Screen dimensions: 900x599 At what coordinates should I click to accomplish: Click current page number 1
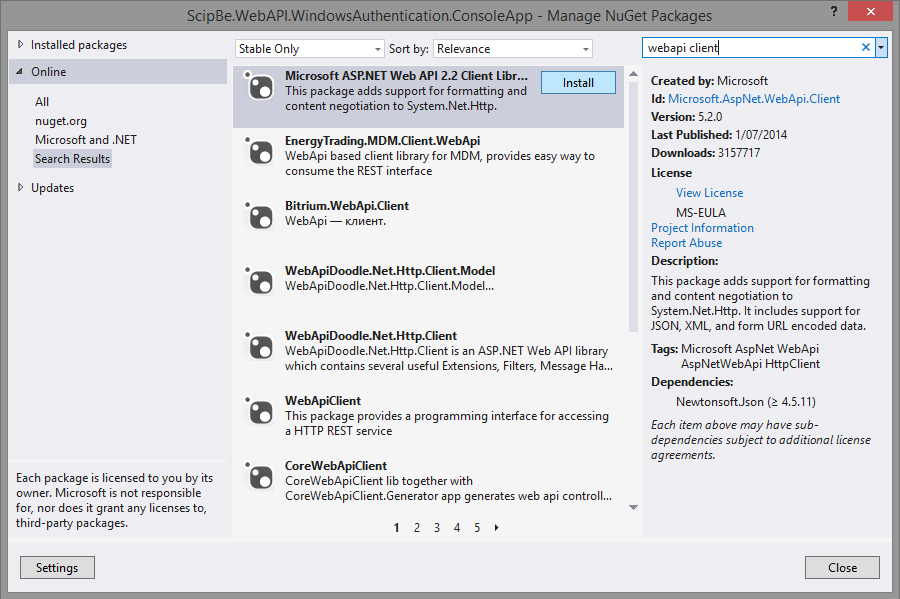(396, 527)
